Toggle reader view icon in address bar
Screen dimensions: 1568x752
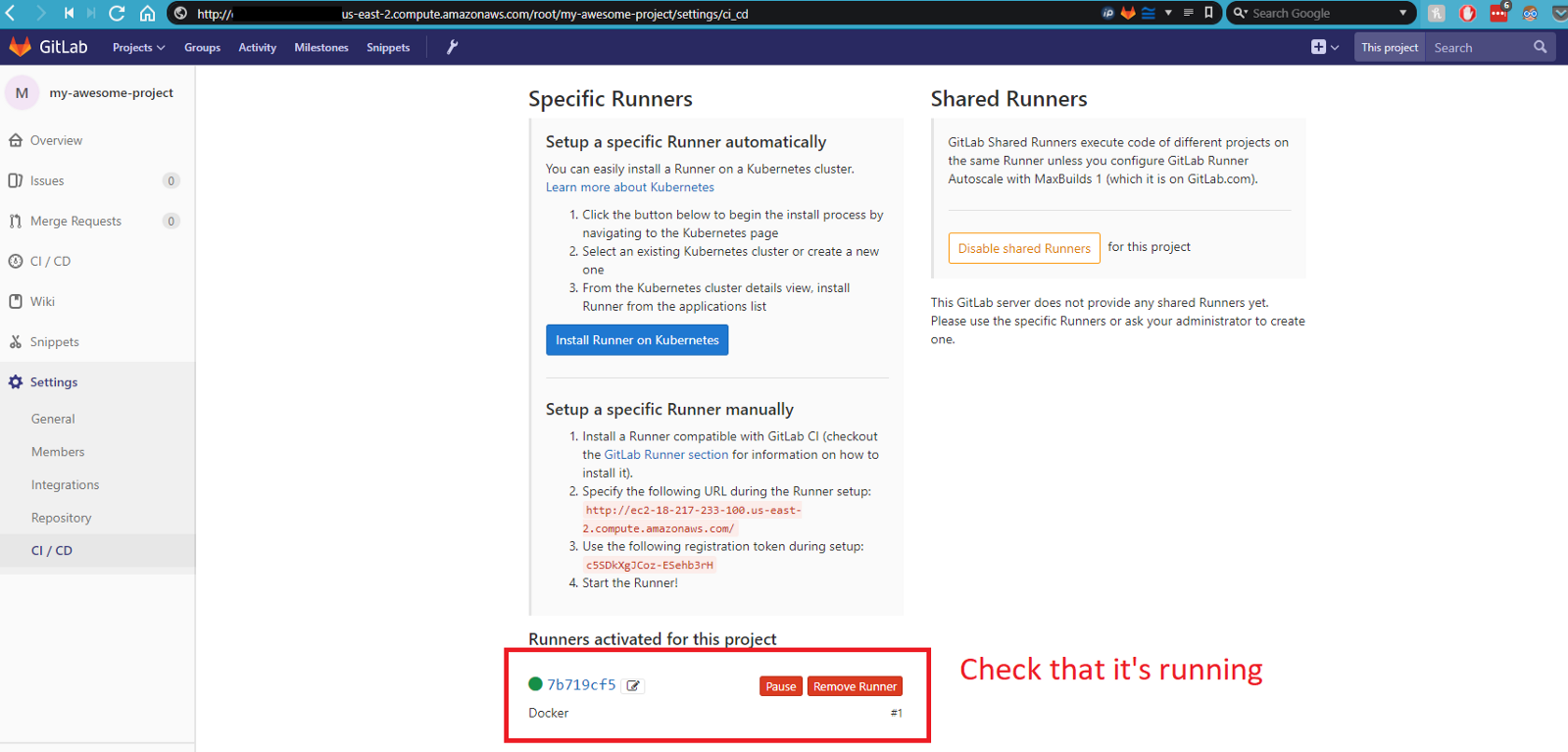pos(1188,13)
